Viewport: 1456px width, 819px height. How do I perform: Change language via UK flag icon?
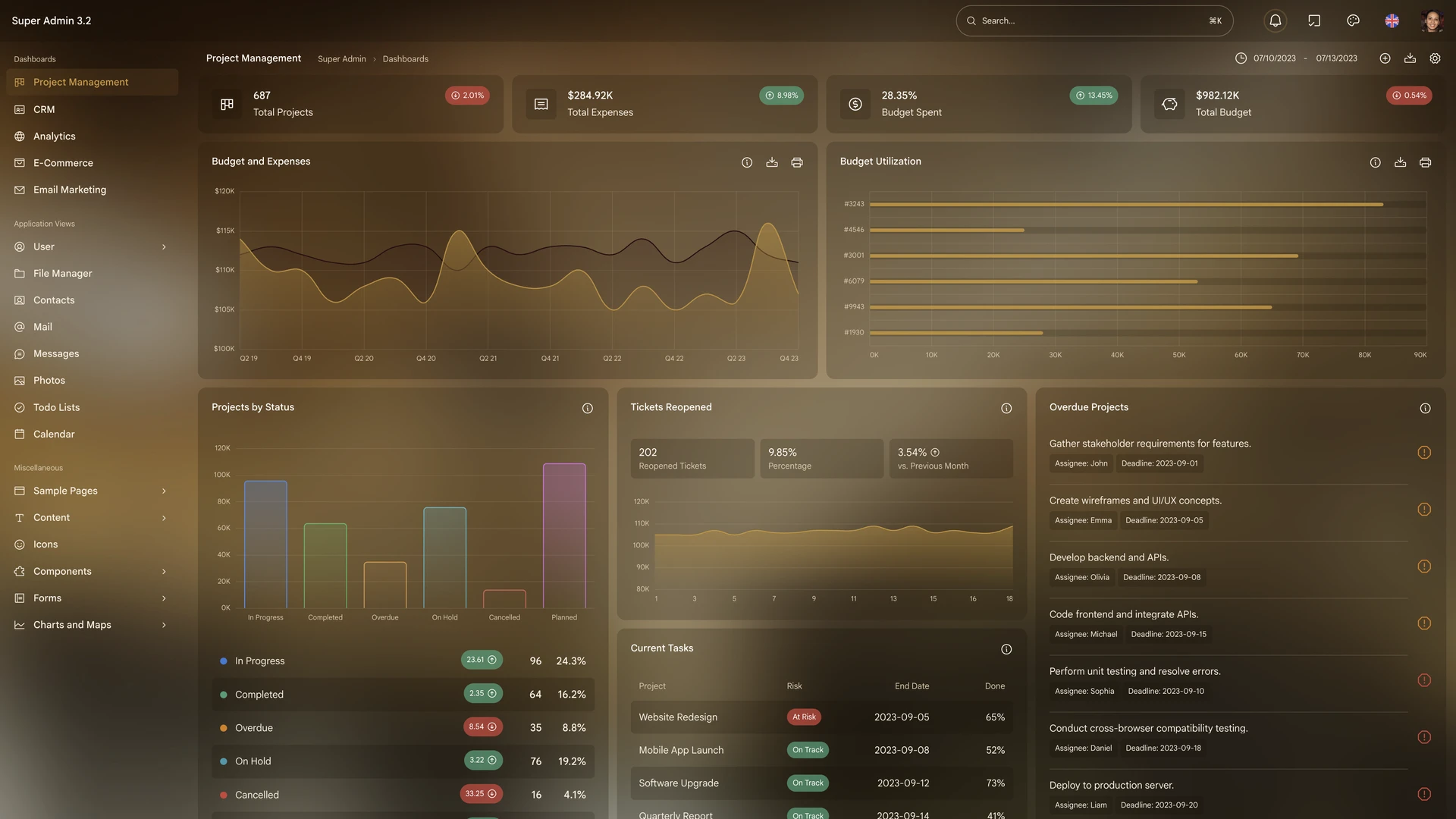coord(1392,20)
